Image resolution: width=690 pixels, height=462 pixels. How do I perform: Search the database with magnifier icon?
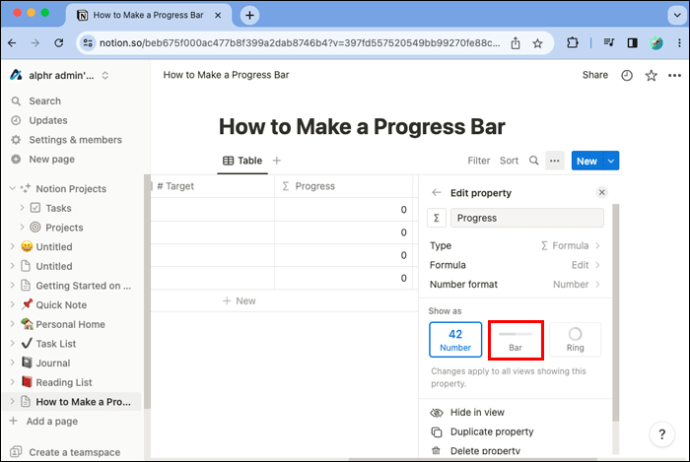533,161
